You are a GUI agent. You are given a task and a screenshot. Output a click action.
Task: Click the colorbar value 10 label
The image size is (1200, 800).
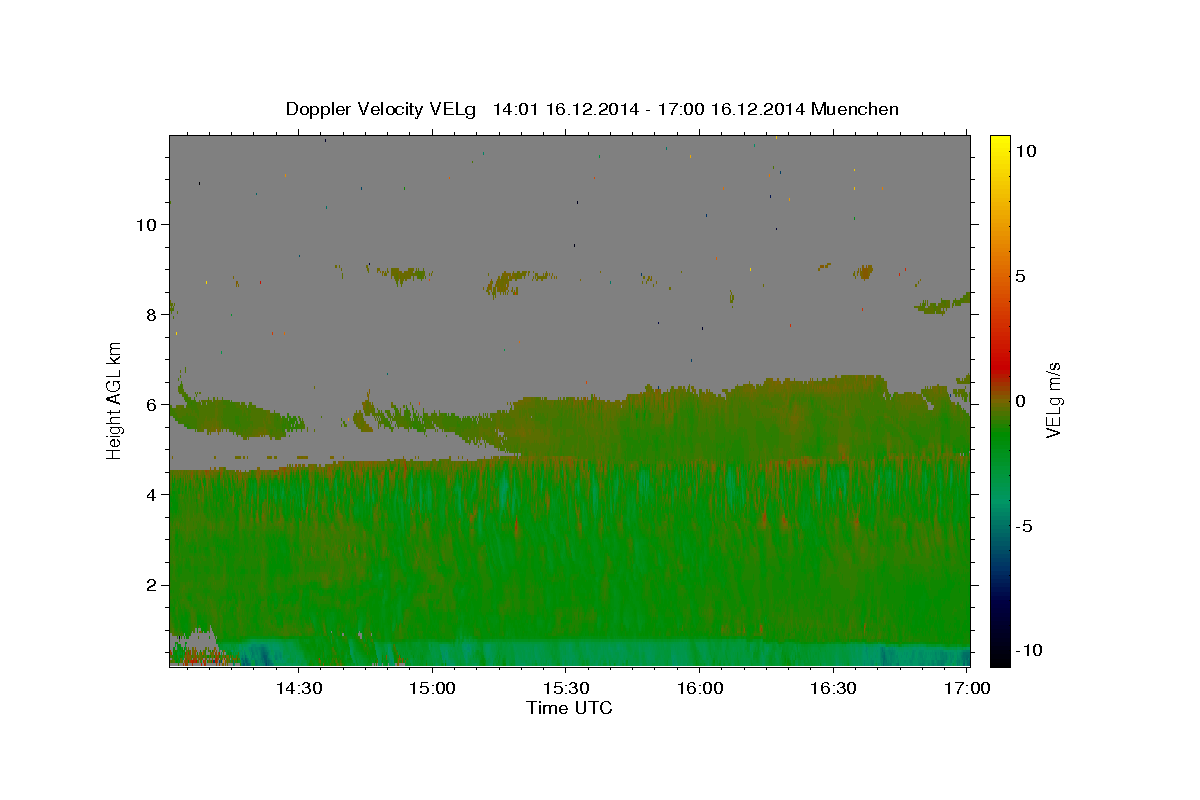(1025, 151)
